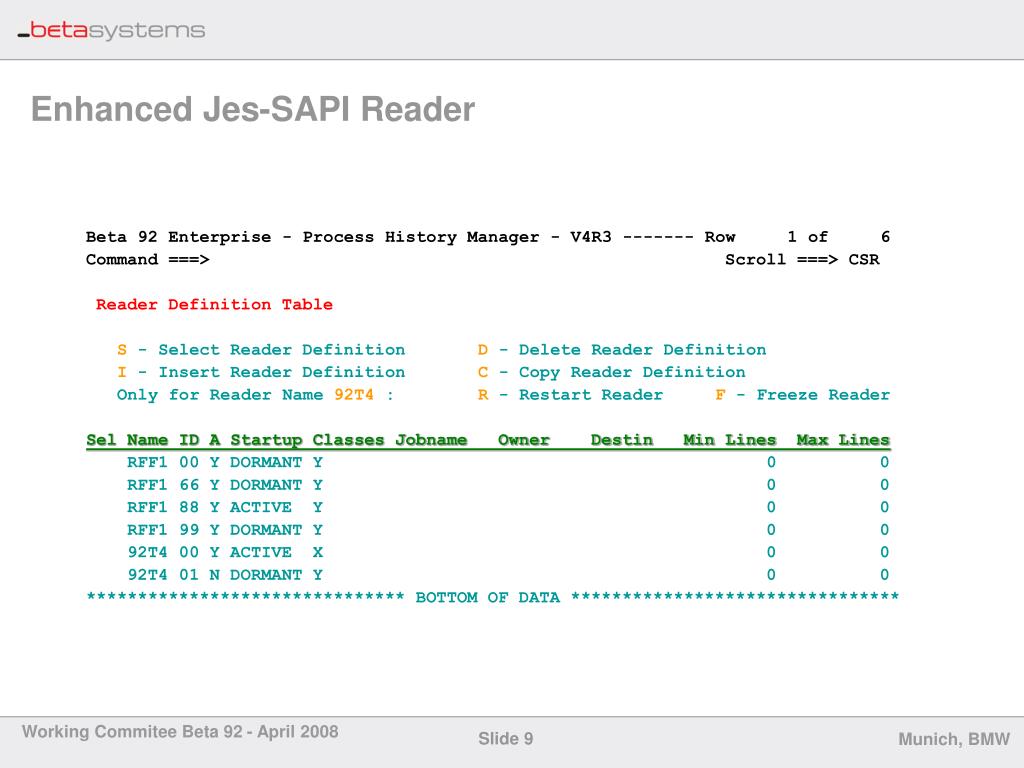Click the 'Enhanced Jes-SAPI Reader' slide title
The height and width of the screenshot is (768, 1024).
pyautogui.click(x=253, y=109)
